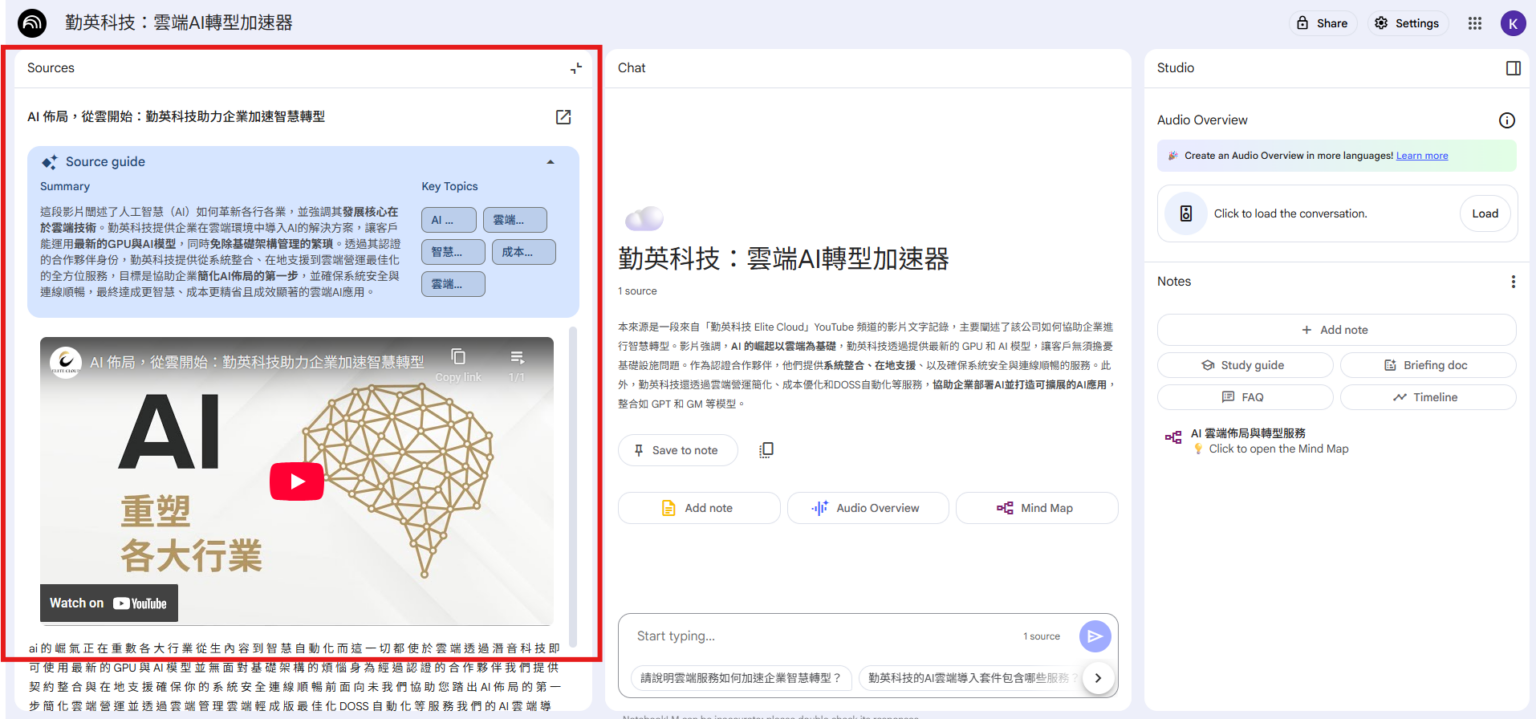Select the '智慧...' key topic chip
Image resolution: width=1536 pixels, height=719 pixels.
[453, 252]
